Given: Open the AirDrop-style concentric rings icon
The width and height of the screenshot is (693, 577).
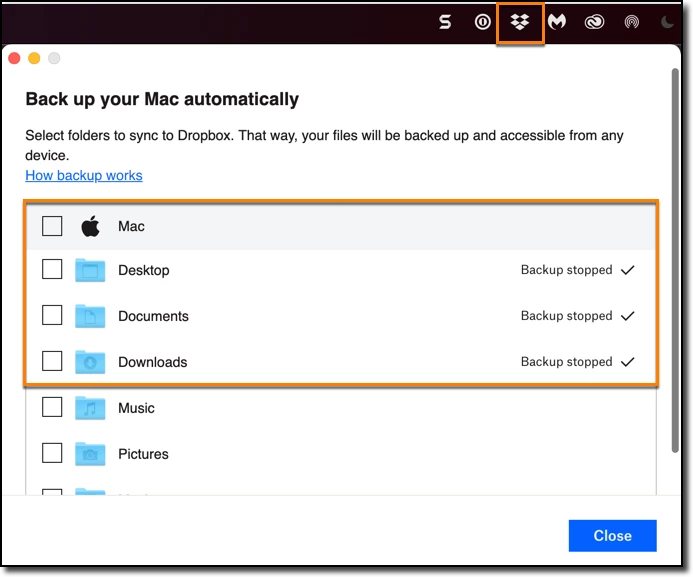Looking at the screenshot, I should tap(632, 22).
